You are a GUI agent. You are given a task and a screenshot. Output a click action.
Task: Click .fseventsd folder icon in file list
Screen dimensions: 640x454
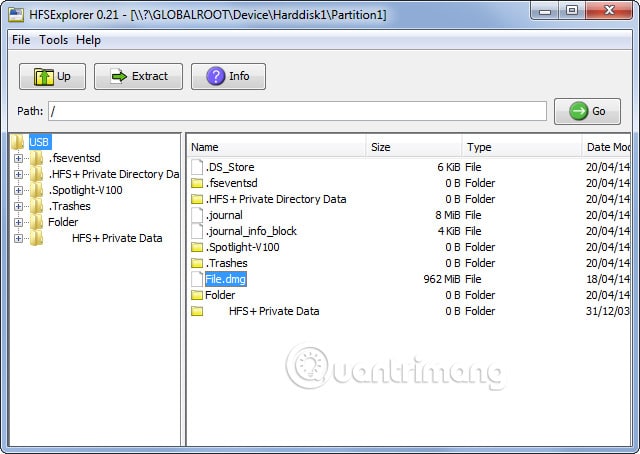pyautogui.click(x=197, y=183)
